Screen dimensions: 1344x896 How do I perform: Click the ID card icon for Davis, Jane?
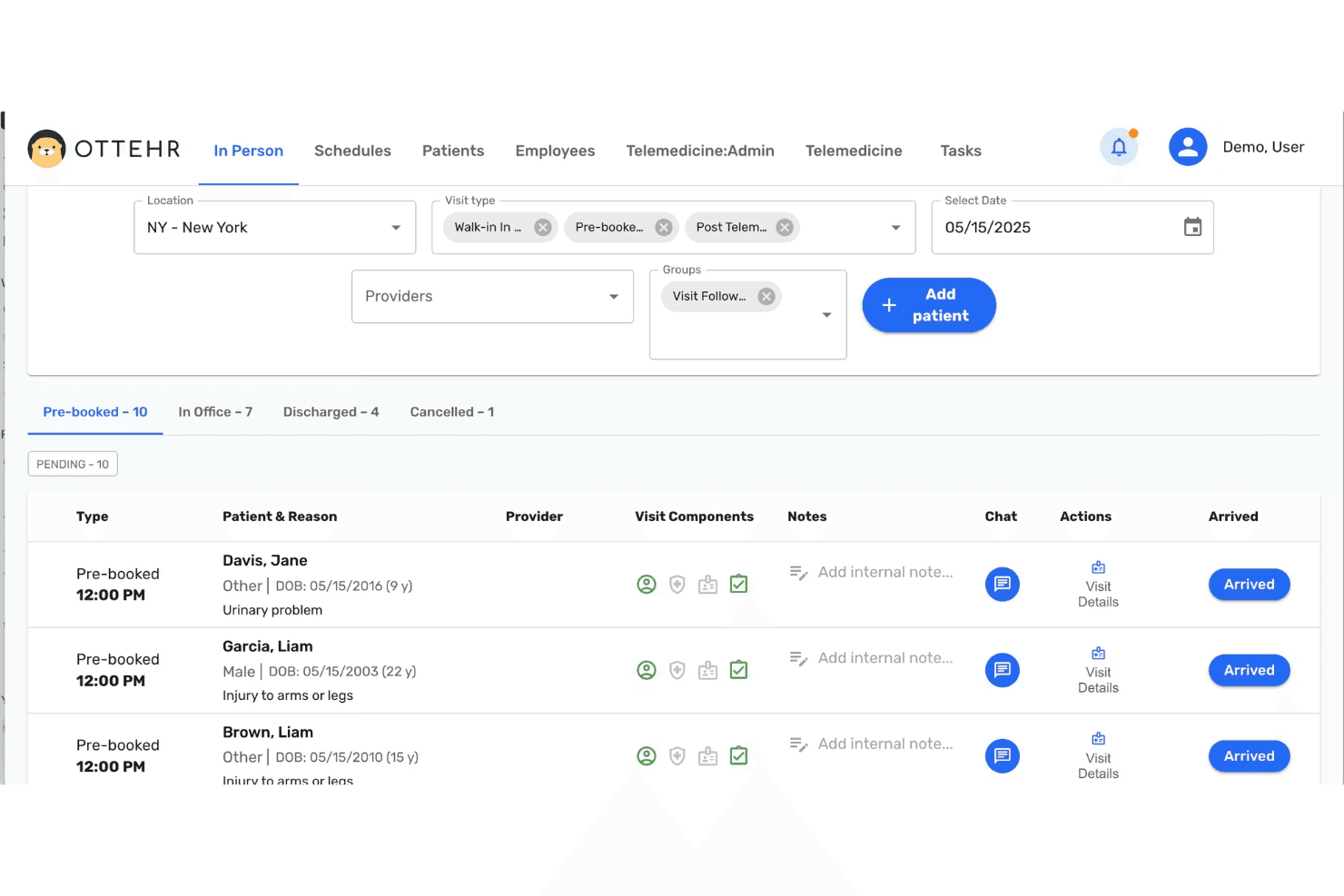coord(708,585)
